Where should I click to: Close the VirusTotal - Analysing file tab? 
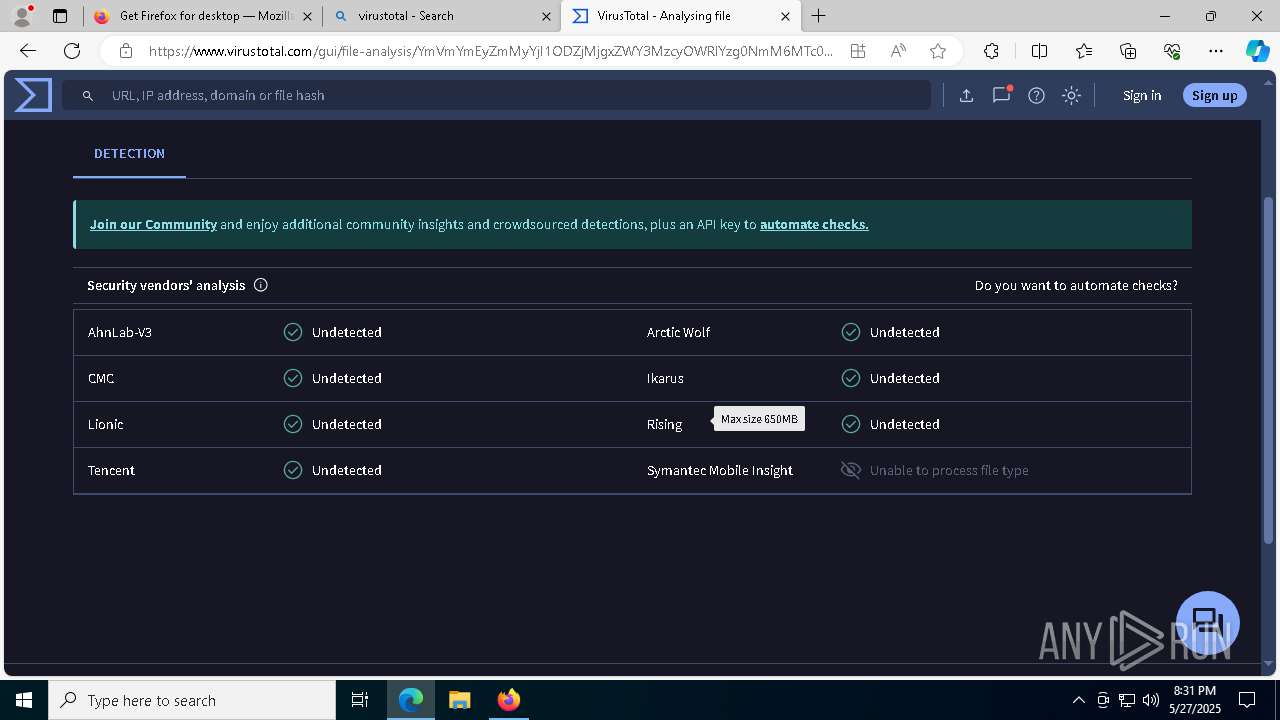(x=785, y=16)
